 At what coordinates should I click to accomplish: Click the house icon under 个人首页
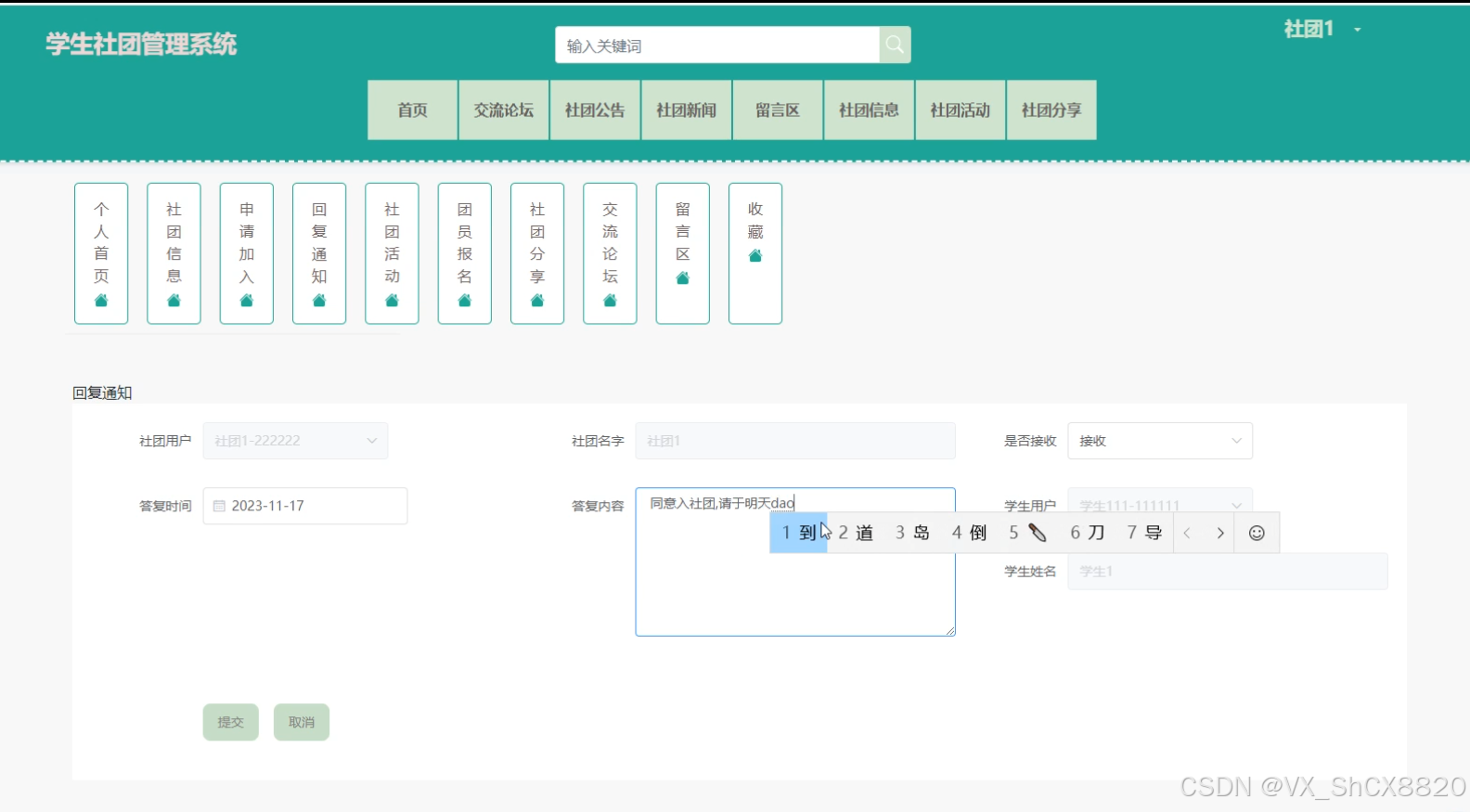tap(101, 301)
